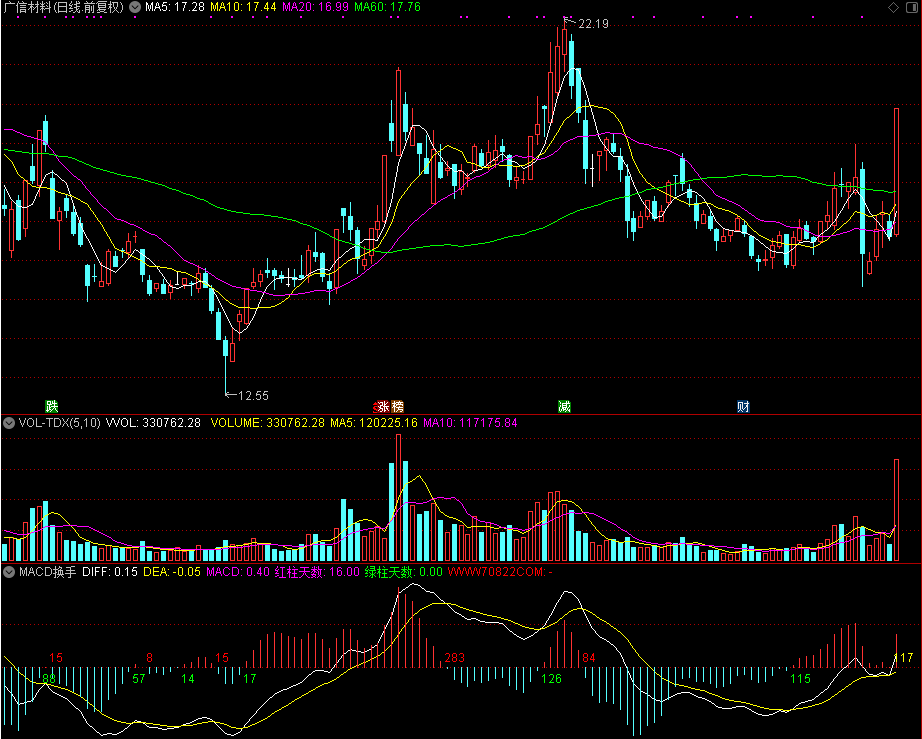Click the red 117 count in MACD panel
The width and height of the screenshot is (922, 739).
[x=903, y=658]
